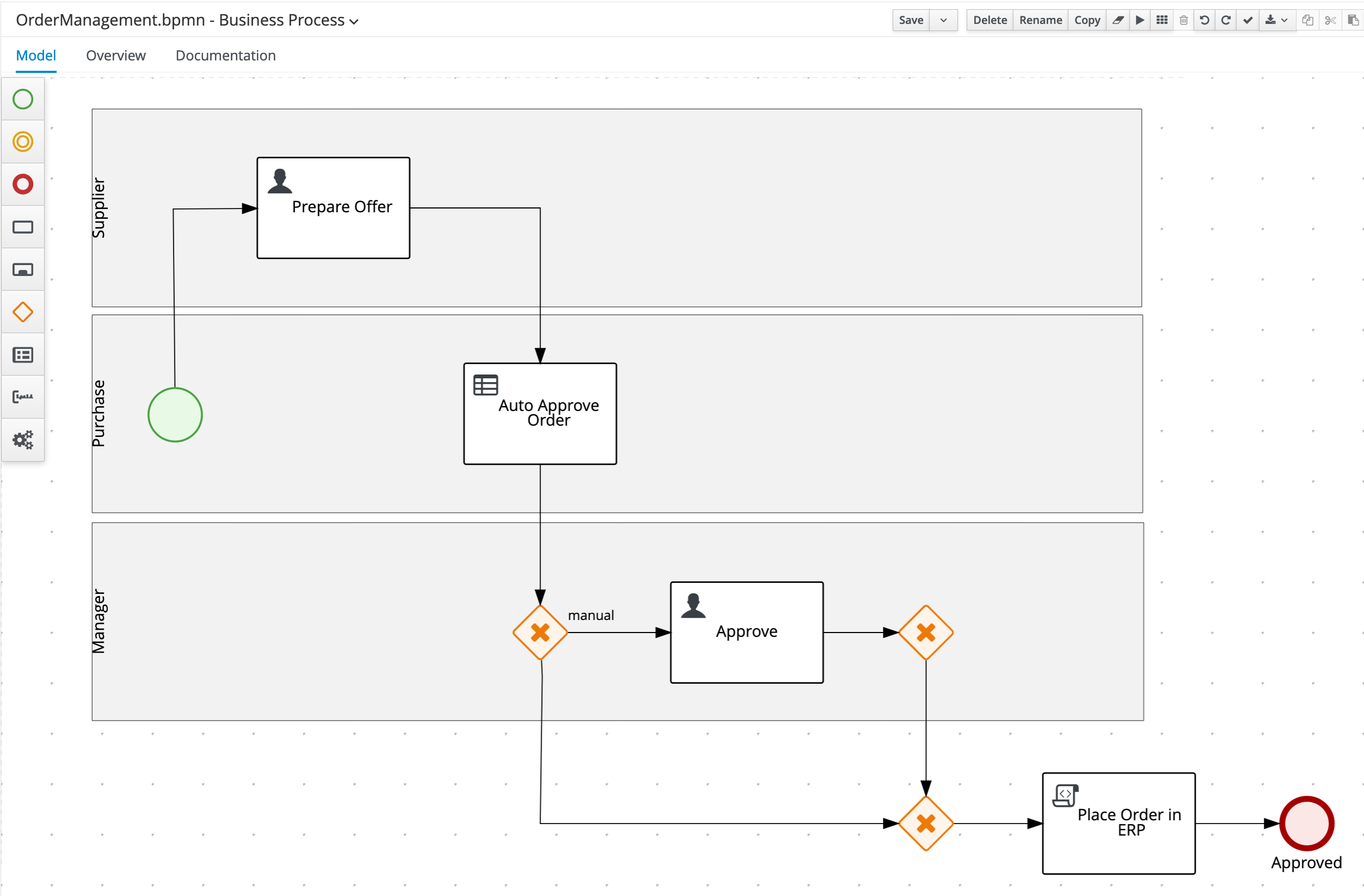Select the Auto Approve Order task

[540, 414]
